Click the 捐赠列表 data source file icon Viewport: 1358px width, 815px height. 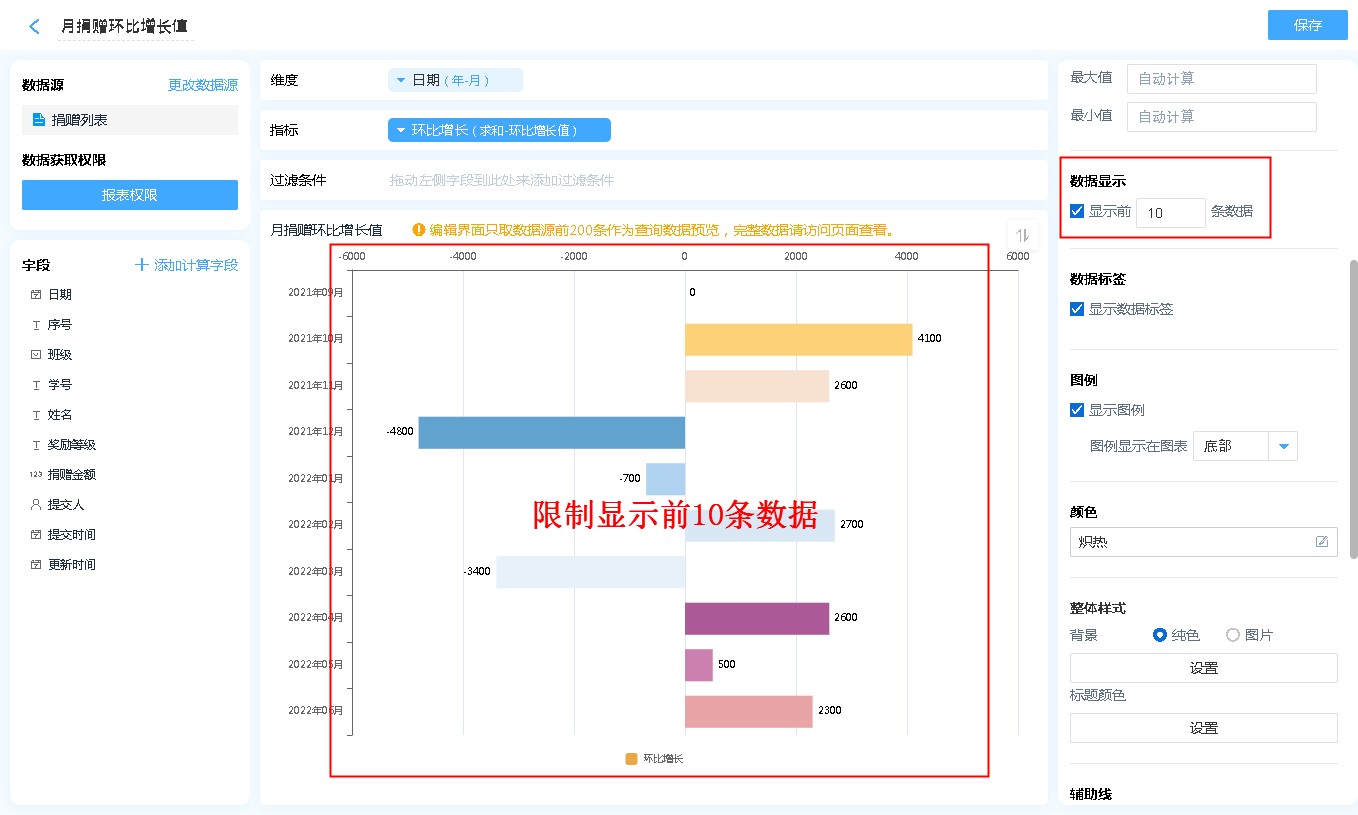[x=39, y=120]
